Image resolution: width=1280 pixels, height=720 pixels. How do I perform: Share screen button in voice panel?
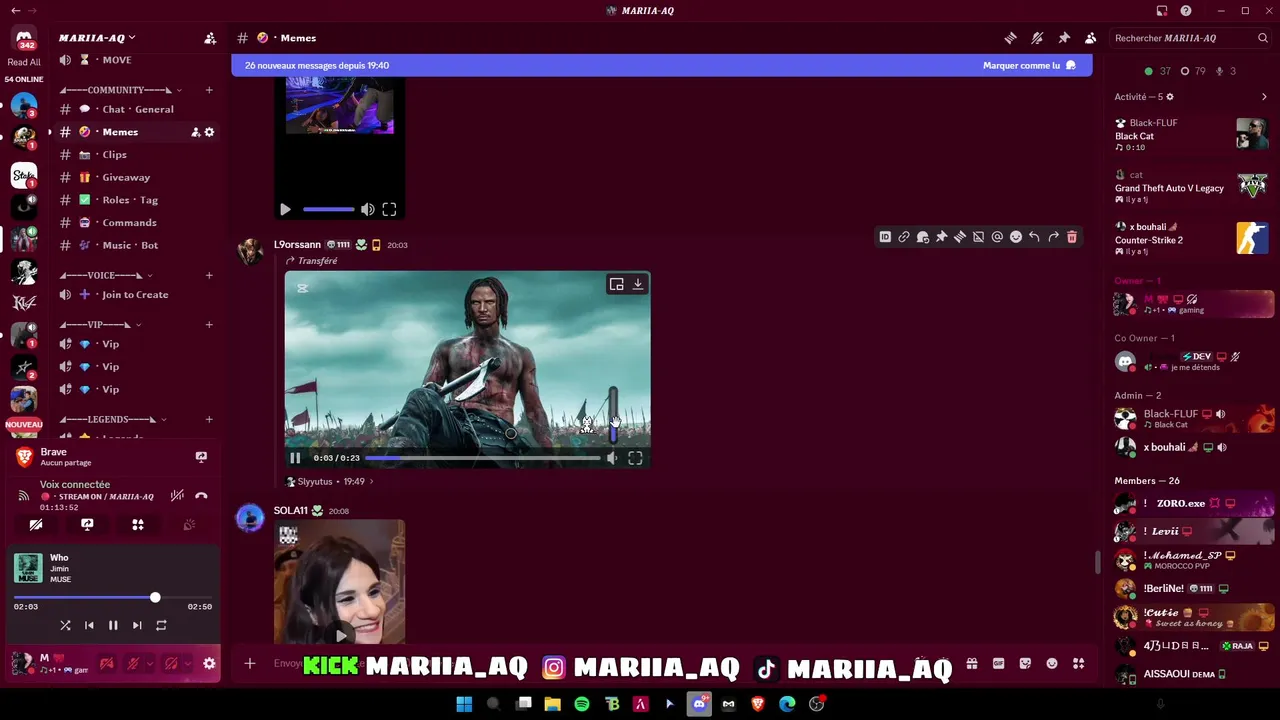pyautogui.click(x=87, y=525)
